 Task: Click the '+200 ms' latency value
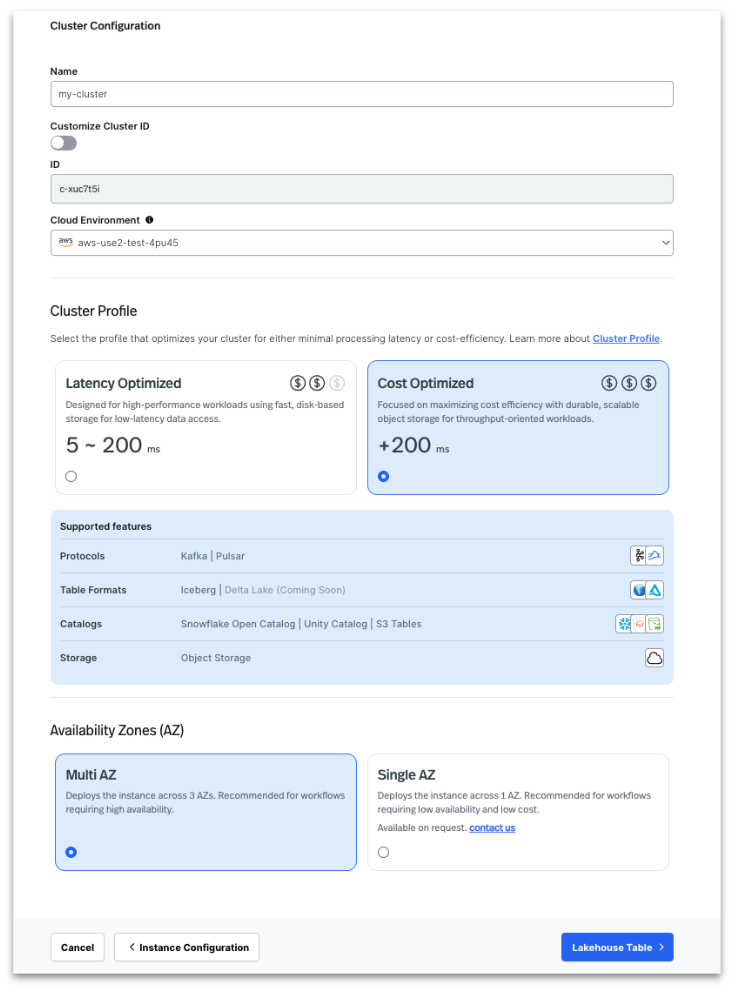tap(413, 445)
